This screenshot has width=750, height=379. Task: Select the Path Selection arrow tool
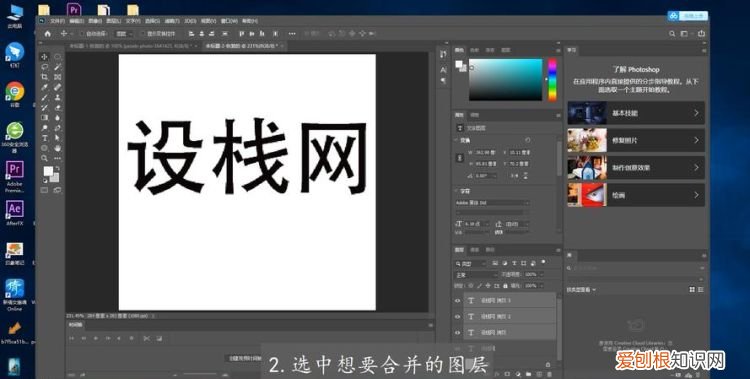point(57,138)
